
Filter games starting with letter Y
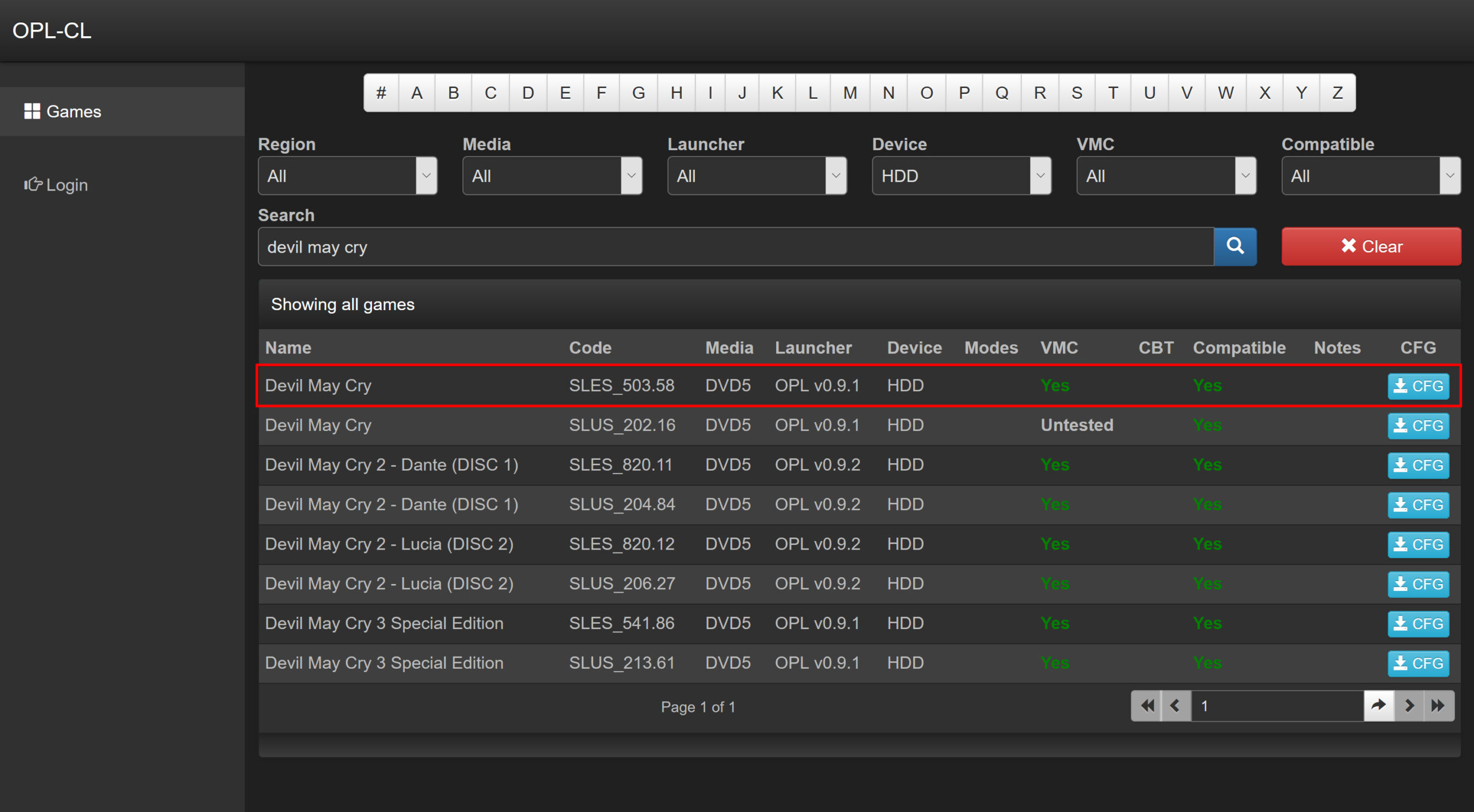point(1301,93)
